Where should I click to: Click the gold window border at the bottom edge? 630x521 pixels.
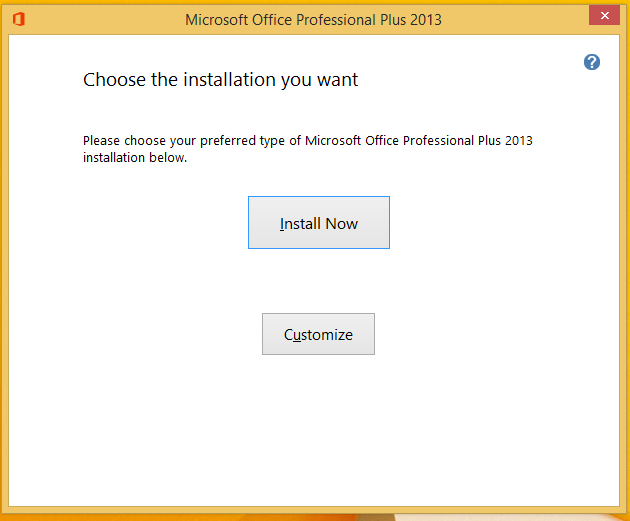click(x=313, y=510)
